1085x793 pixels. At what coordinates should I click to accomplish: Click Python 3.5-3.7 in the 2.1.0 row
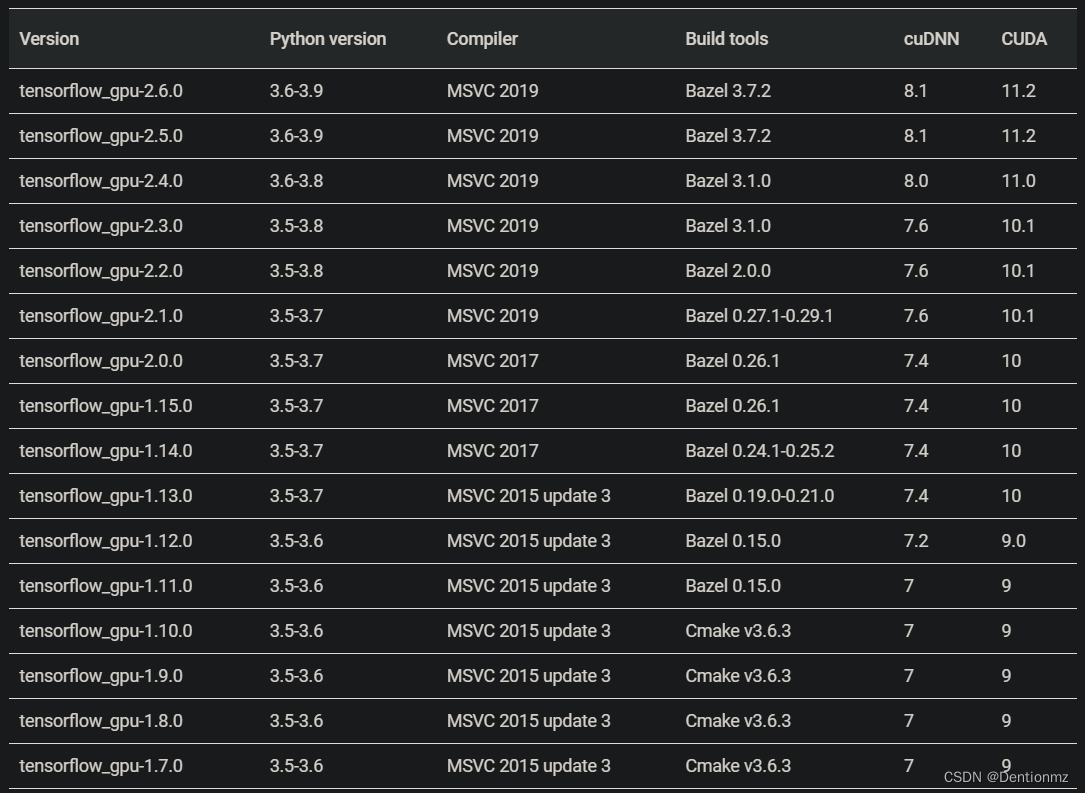coord(296,316)
